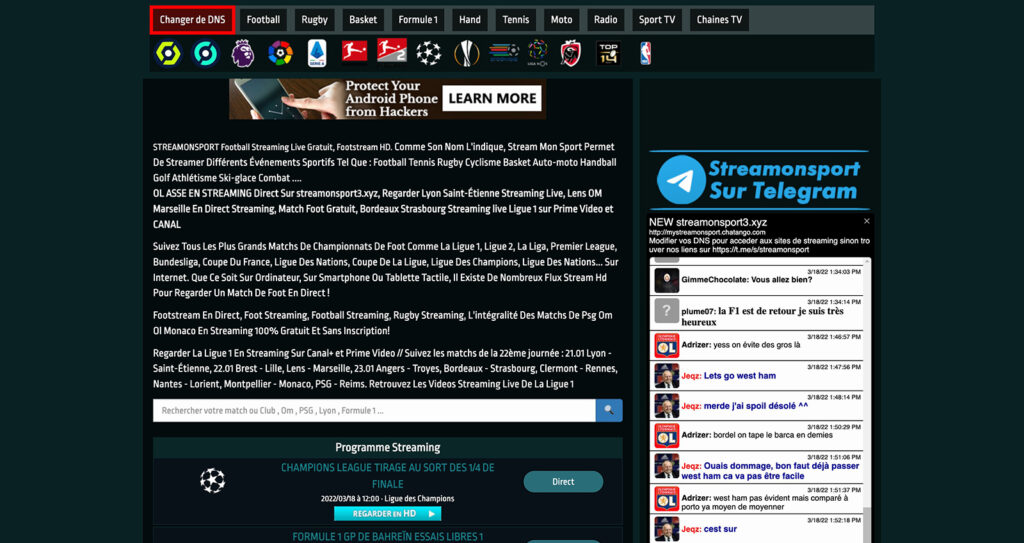This screenshot has width=1024, height=543.
Task: Click Jeqz's avatar beside 'merde j'ai spoil'
Action: tap(666, 406)
